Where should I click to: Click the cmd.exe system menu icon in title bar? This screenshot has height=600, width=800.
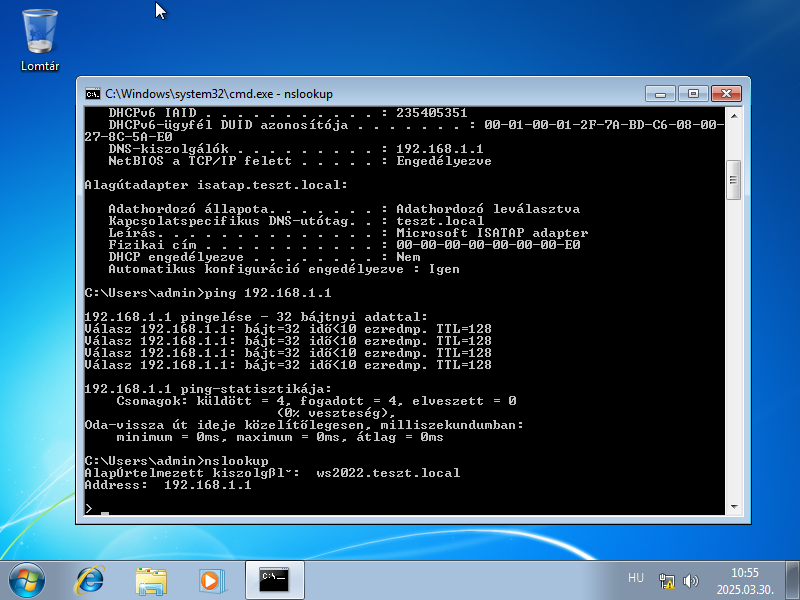[x=92, y=94]
